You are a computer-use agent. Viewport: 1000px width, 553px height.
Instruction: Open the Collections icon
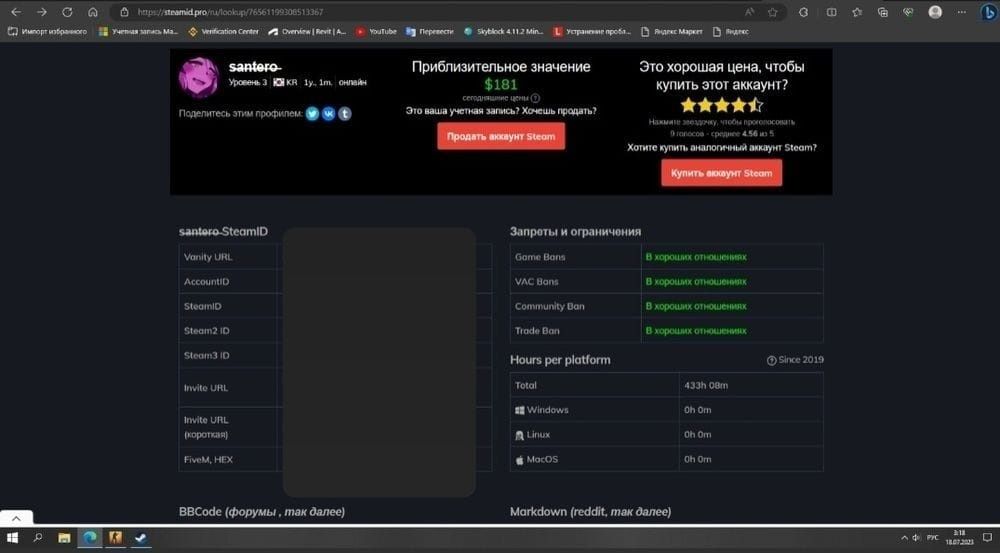coord(883,12)
